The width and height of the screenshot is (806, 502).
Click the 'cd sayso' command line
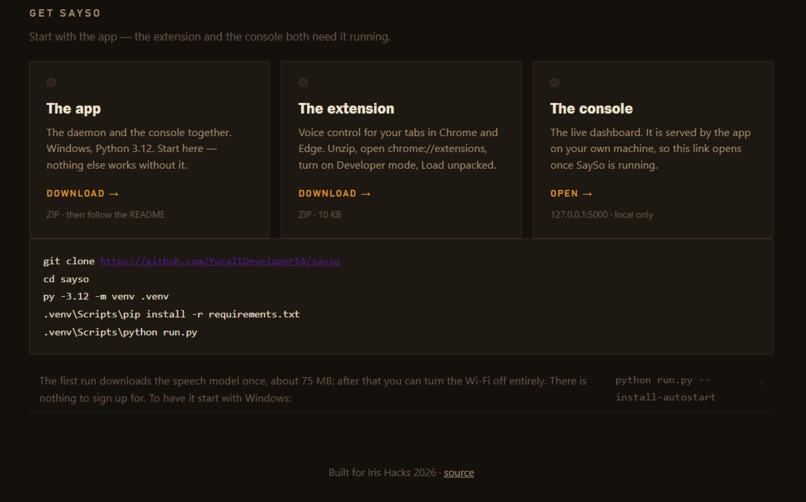coord(66,279)
